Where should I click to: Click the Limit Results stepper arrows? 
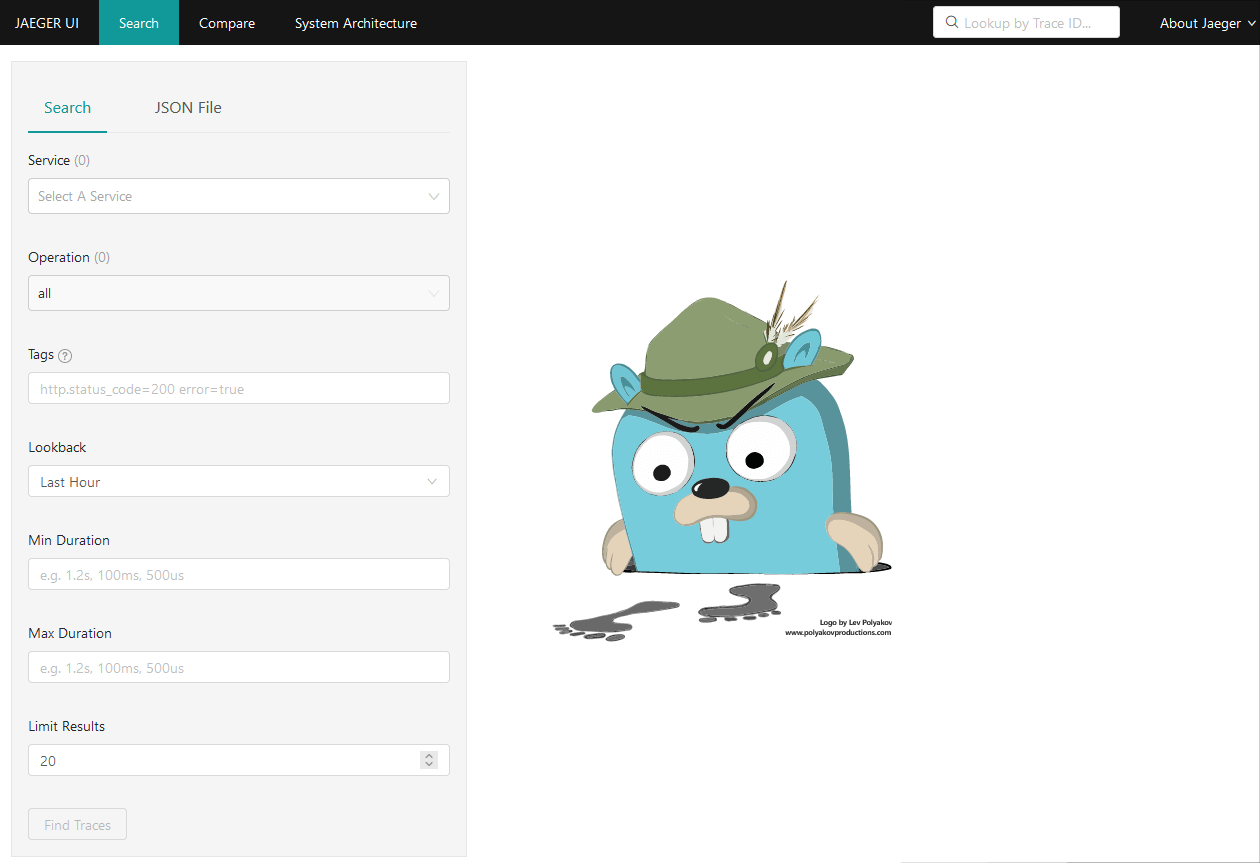click(429, 760)
